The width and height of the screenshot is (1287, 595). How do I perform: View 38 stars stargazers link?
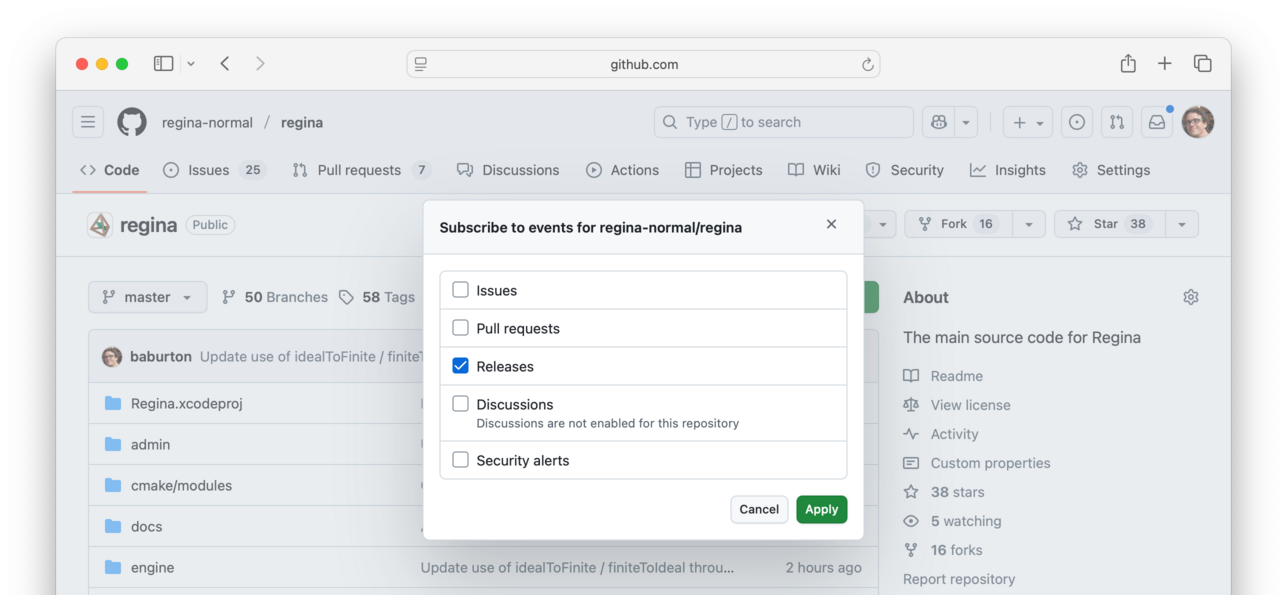click(944, 492)
